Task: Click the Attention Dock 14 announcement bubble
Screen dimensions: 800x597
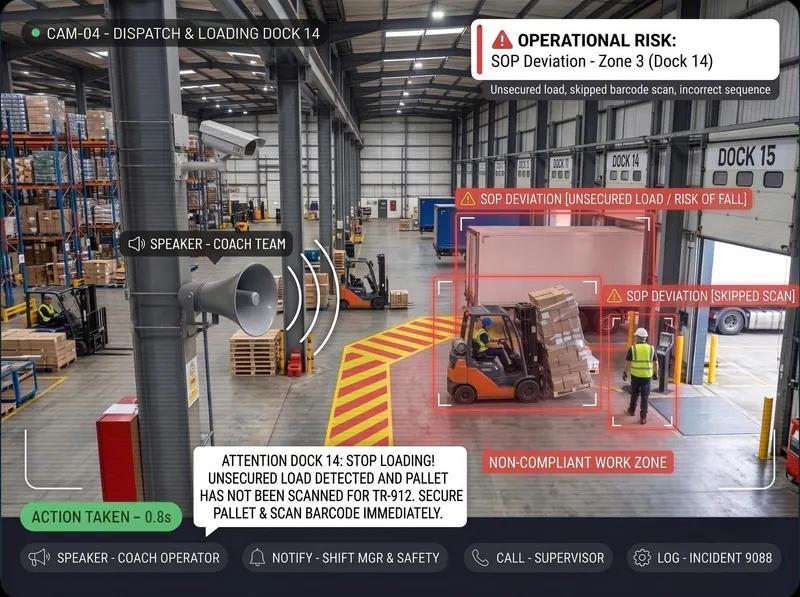Action: pyautogui.click(x=330, y=487)
